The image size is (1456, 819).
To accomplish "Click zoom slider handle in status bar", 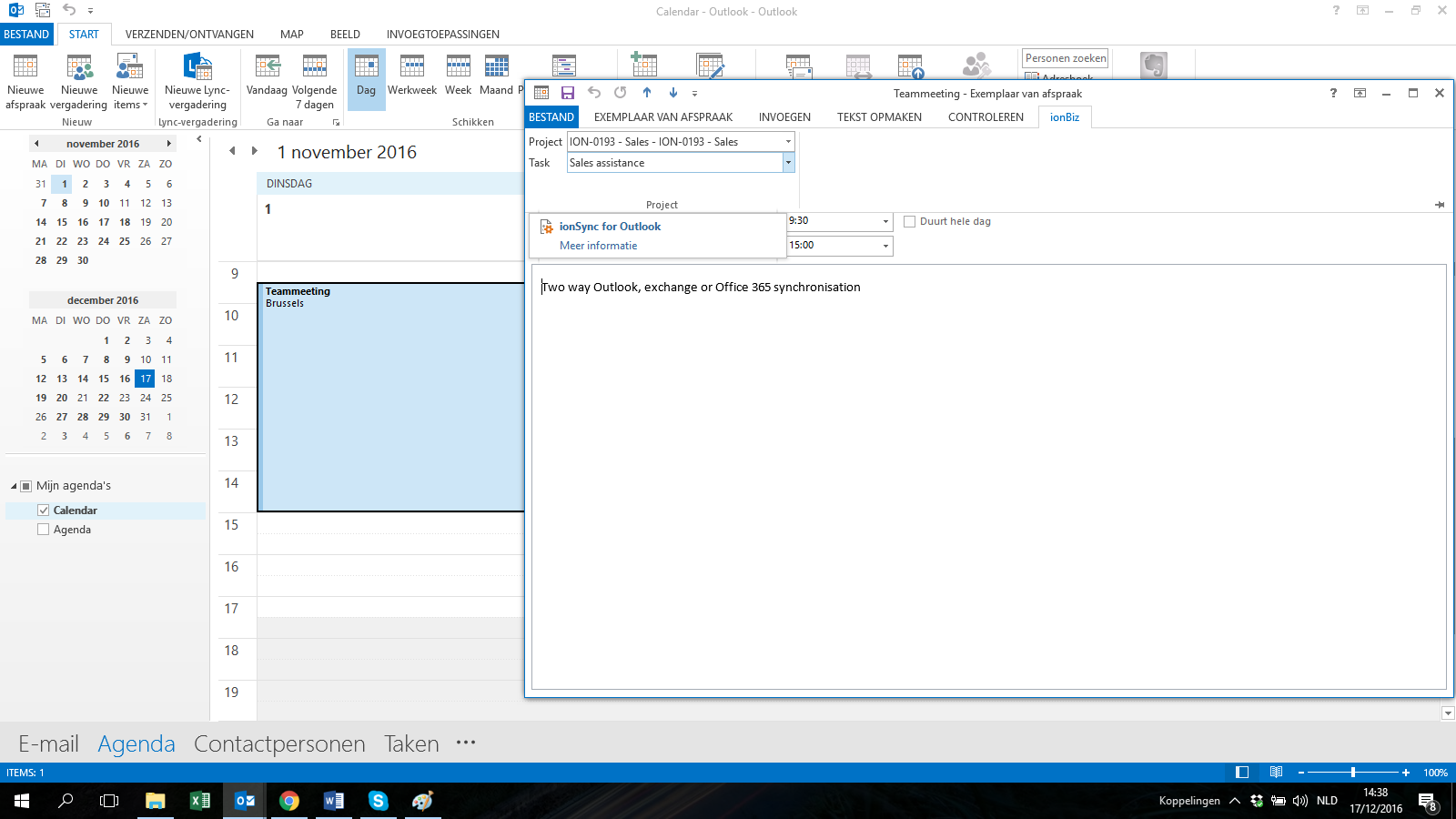I will tap(1353, 773).
